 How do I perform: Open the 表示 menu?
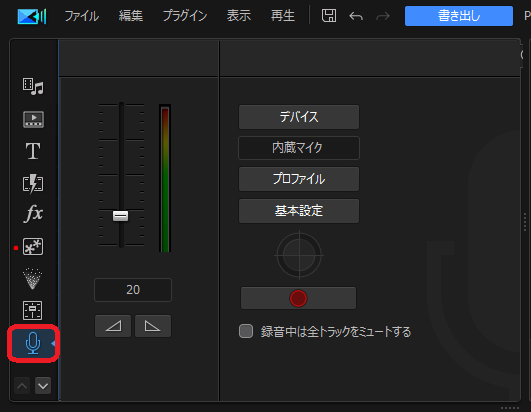[239, 16]
